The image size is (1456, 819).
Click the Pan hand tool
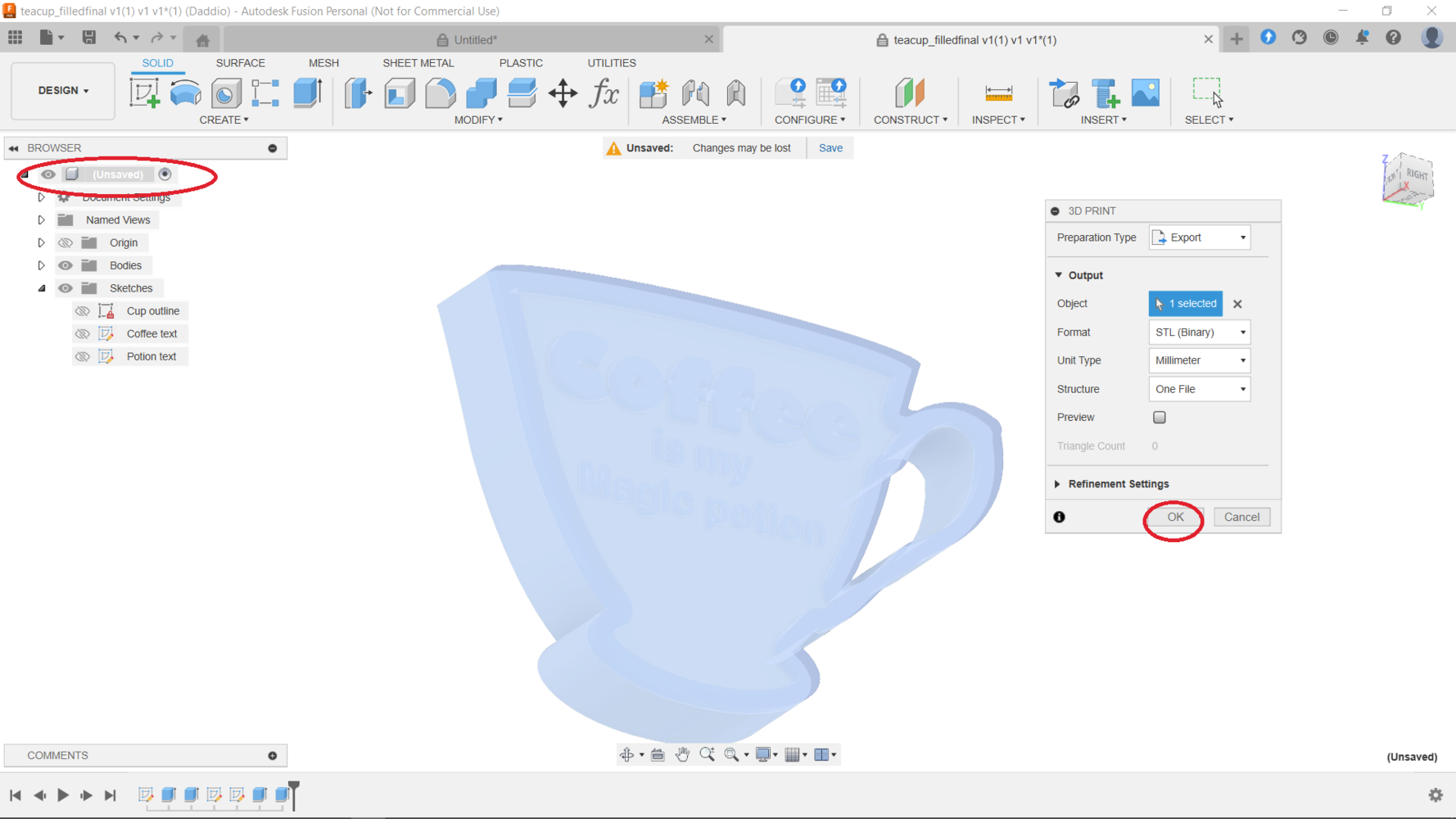coord(682,754)
